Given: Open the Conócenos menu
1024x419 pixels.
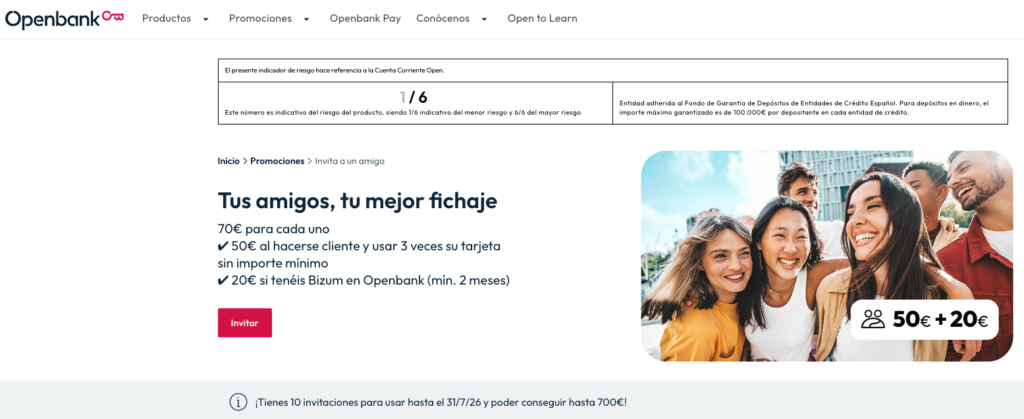Looking at the screenshot, I should pyautogui.click(x=443, y=19).
